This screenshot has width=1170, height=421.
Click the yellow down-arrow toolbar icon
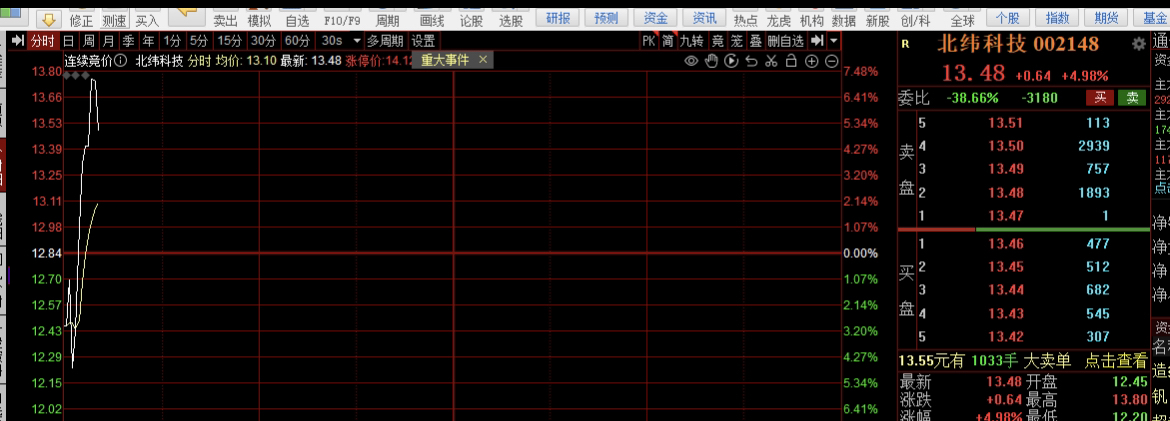click(49, 19)
